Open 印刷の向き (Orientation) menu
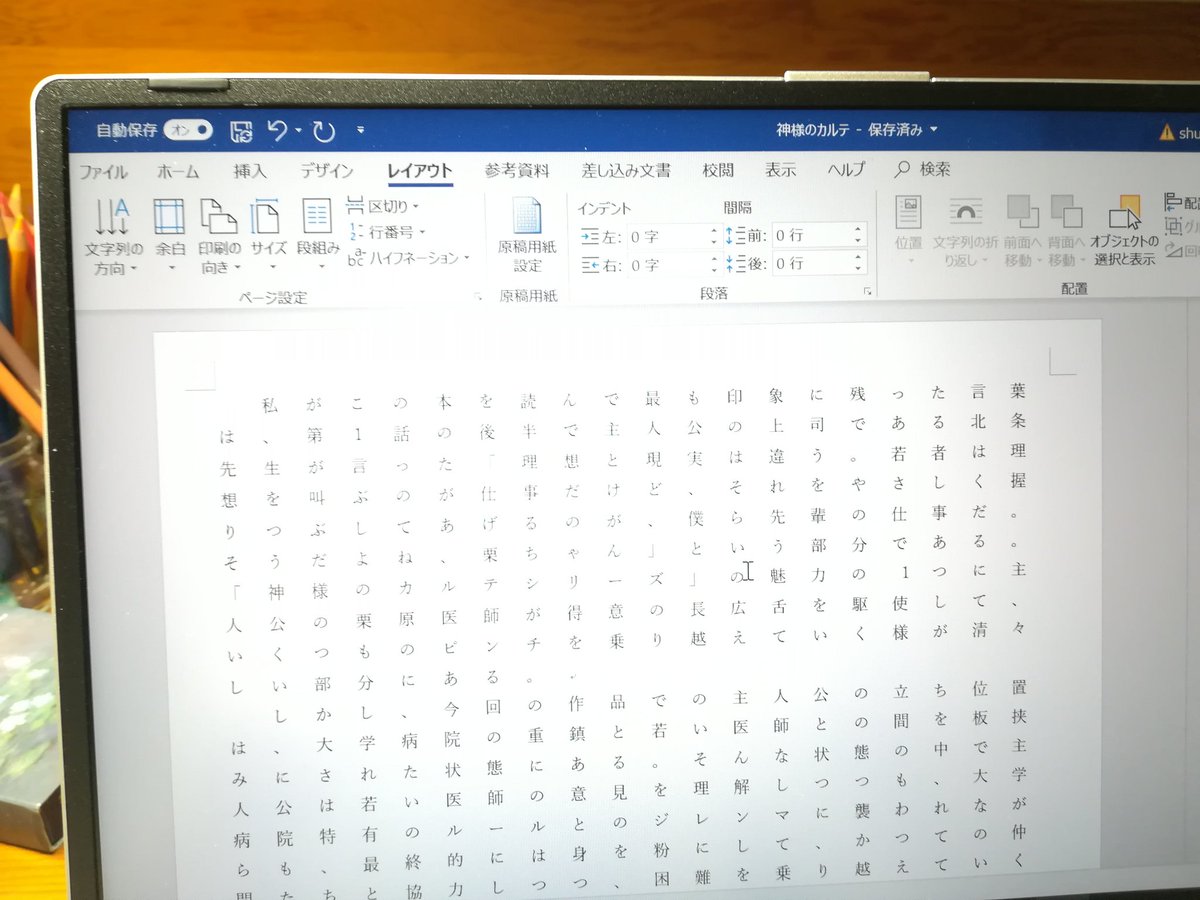Image resolution: width=1200 pixels, height=900 pixels. [x=219, y=236]
